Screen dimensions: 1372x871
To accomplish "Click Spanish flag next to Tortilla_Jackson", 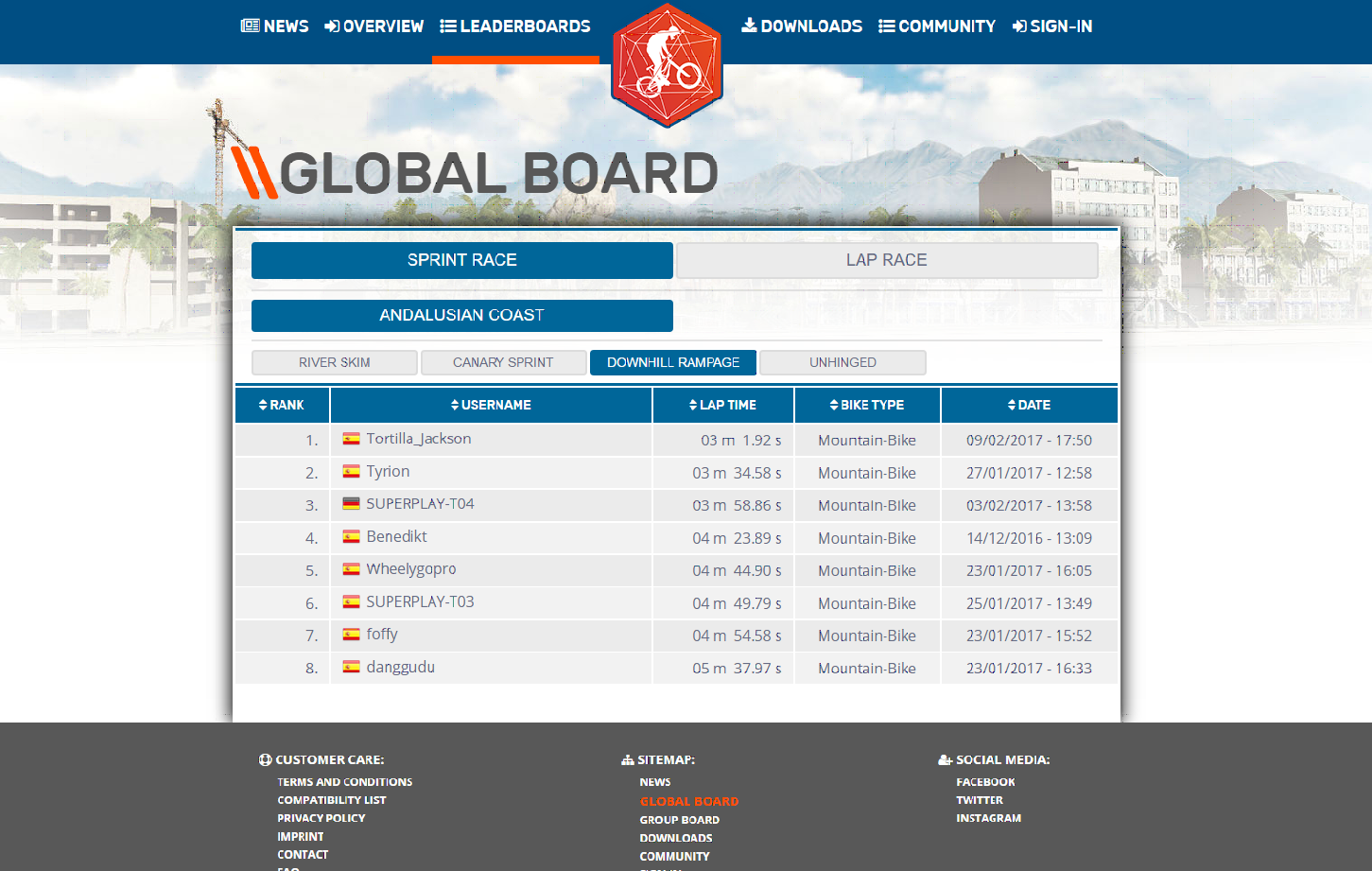I will 351,439.
